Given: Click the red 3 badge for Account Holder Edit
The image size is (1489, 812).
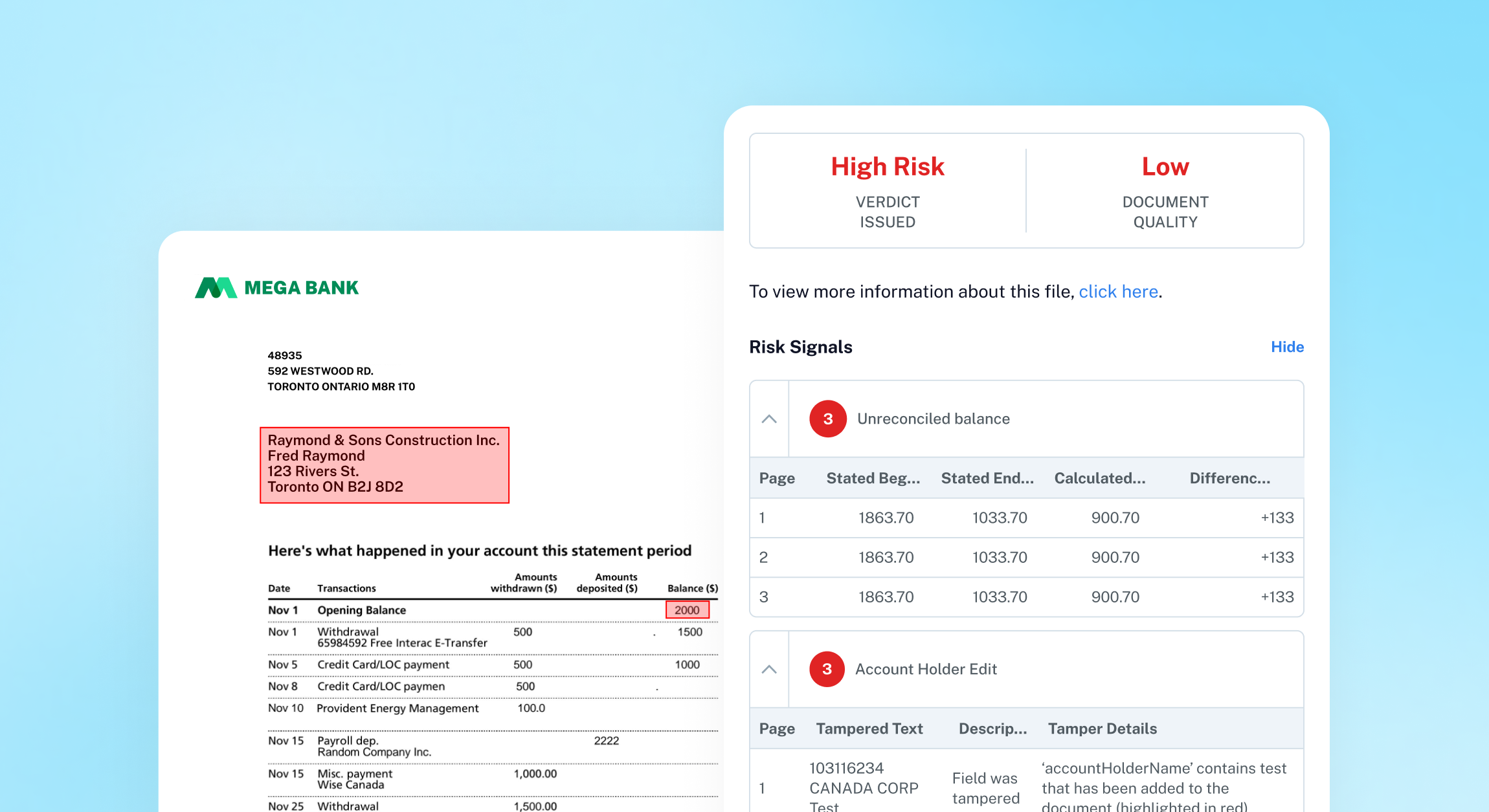Looking at the screenshot, I should tap(827, 669).
